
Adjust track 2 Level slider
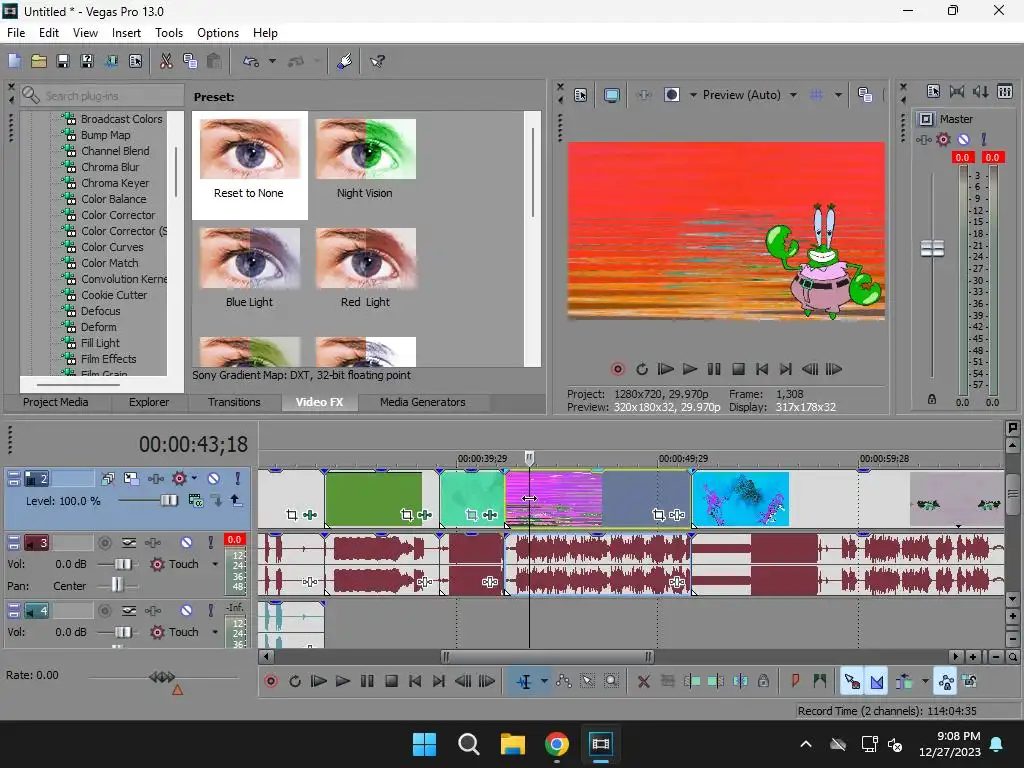[x=168, y=501]
